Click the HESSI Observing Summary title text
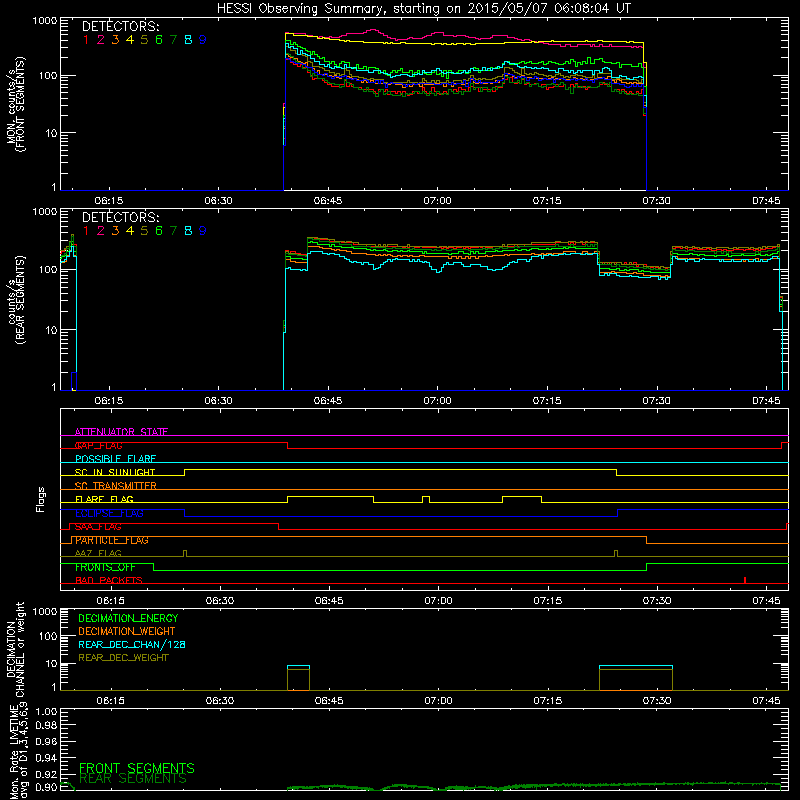 point(424,9)
